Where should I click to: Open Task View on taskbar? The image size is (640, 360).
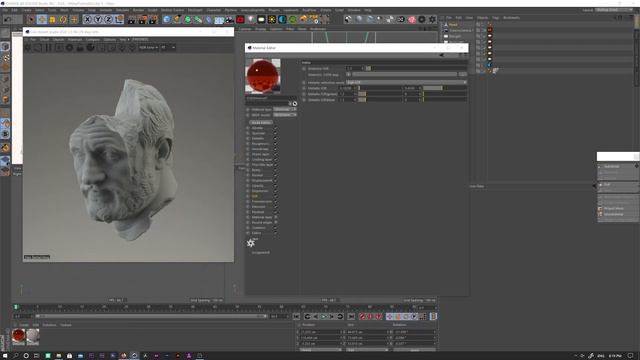(x=36, y=356)
